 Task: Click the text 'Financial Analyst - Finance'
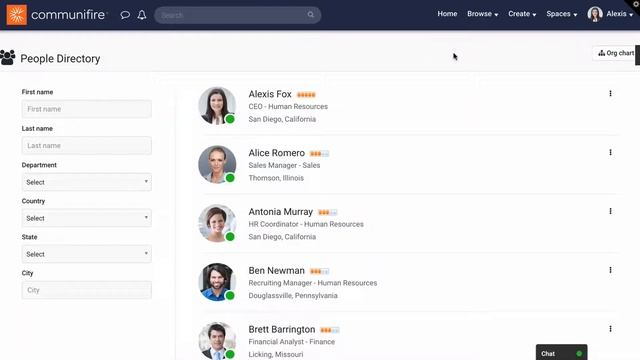[x=291, y=342]
